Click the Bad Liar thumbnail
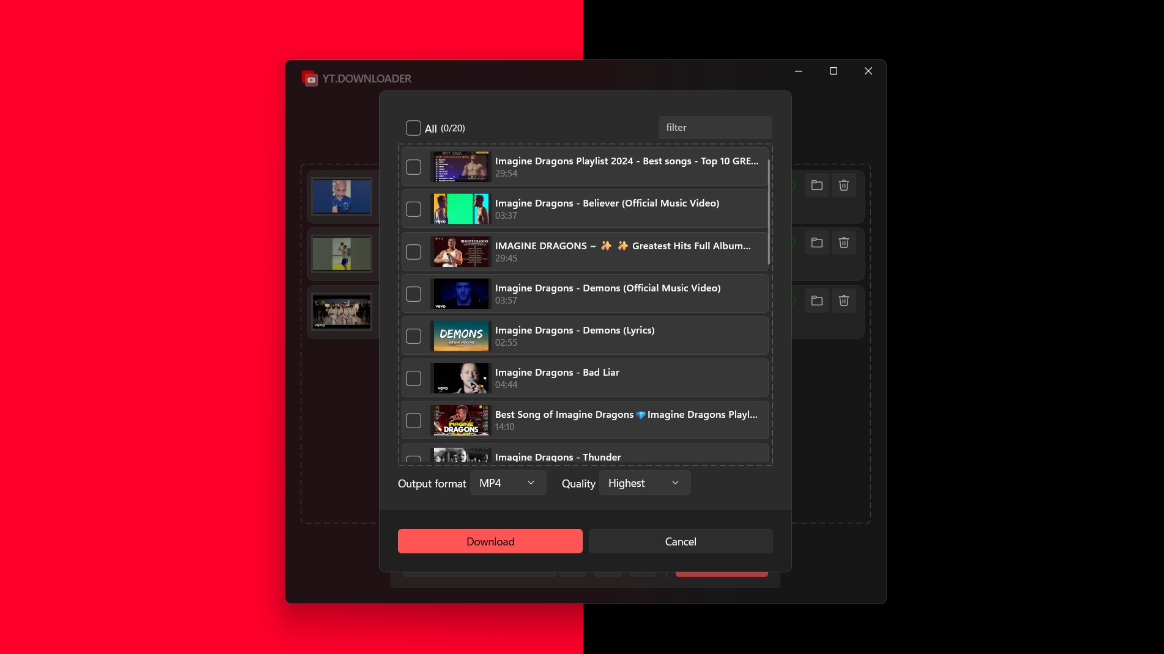This screenshot has height=654, width=1164. click(461, 379)
